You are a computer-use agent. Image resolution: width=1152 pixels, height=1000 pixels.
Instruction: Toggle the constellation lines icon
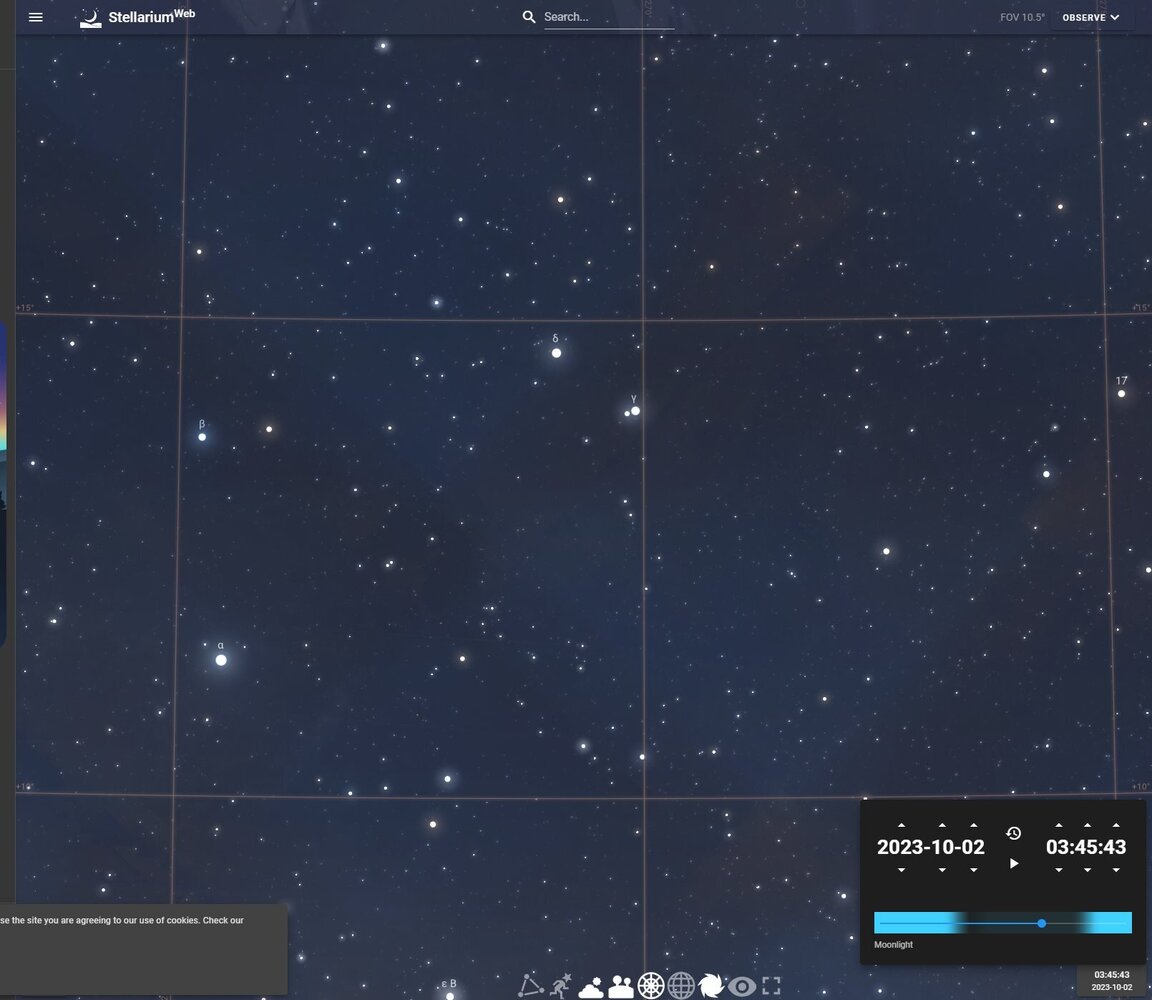(529, 984)
